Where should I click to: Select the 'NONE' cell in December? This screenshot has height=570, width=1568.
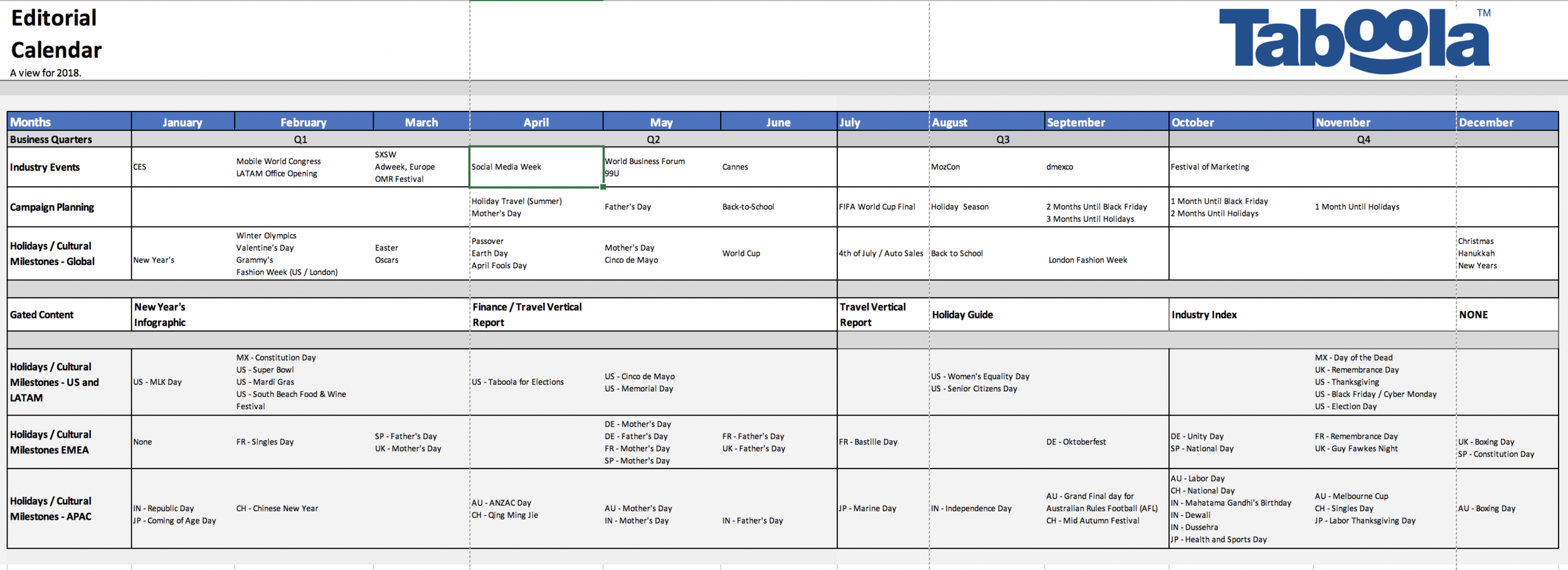pyautogui.click(x=1507, y=314)
